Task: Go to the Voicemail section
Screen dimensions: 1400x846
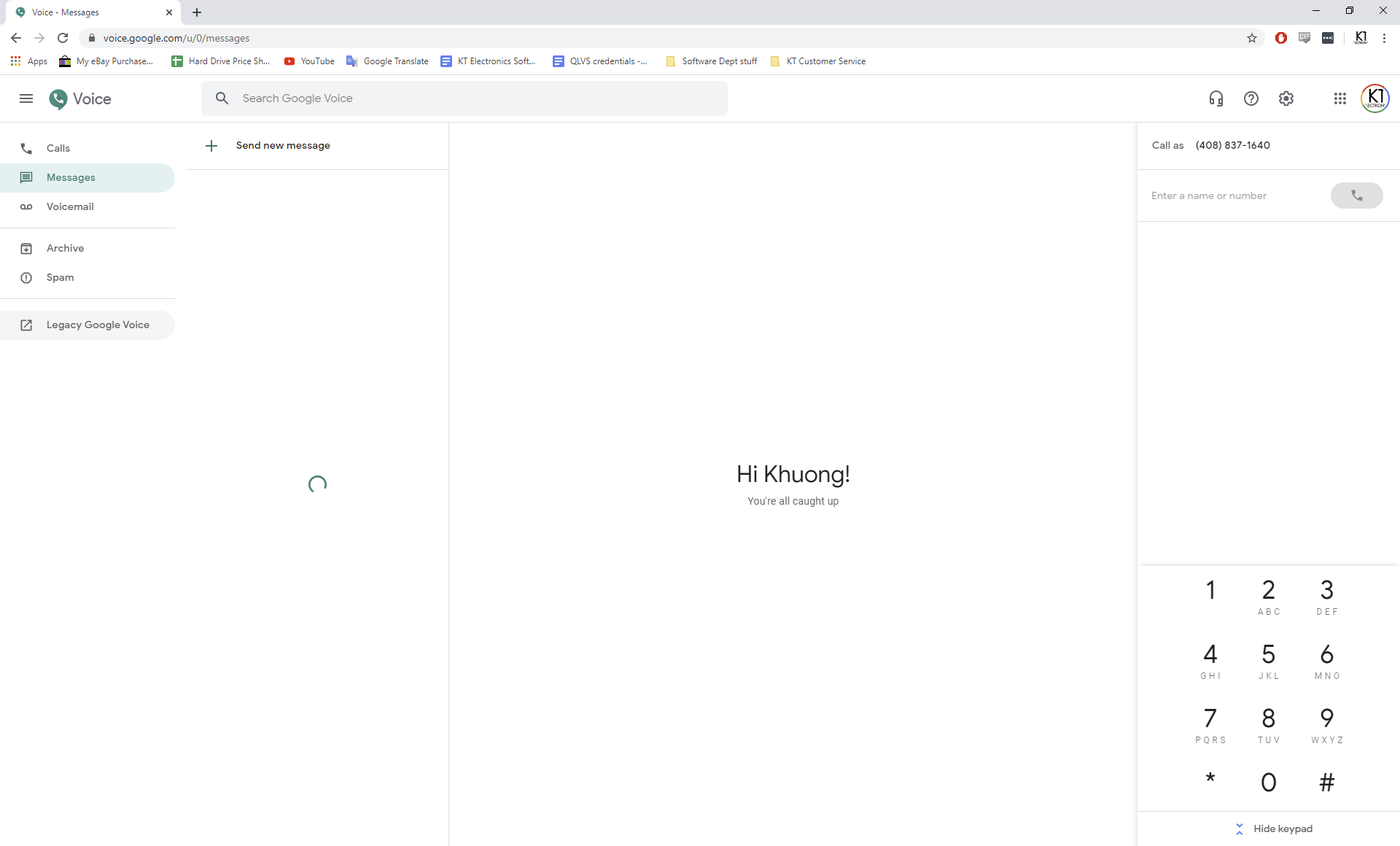Action: coord(70,206)
